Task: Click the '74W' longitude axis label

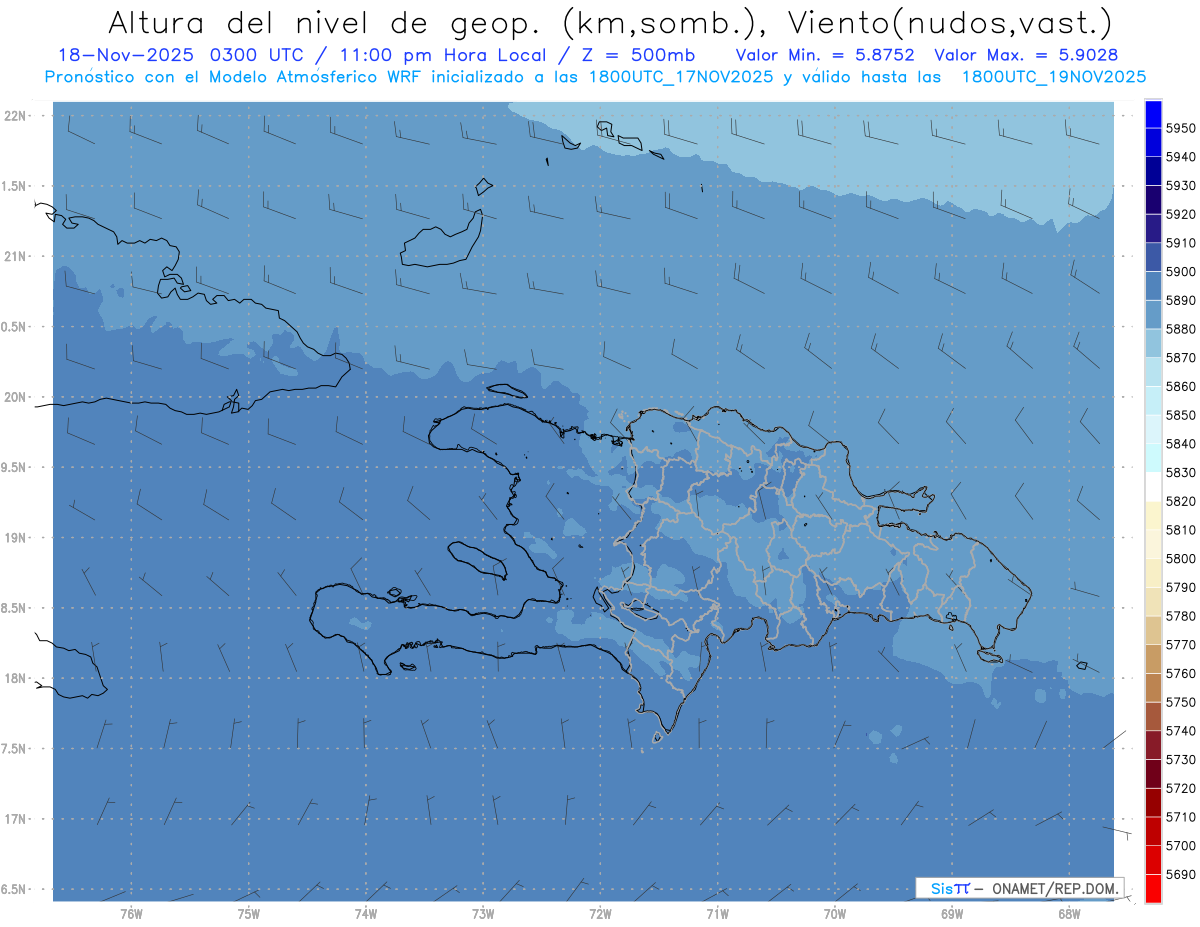Action: 366,913
